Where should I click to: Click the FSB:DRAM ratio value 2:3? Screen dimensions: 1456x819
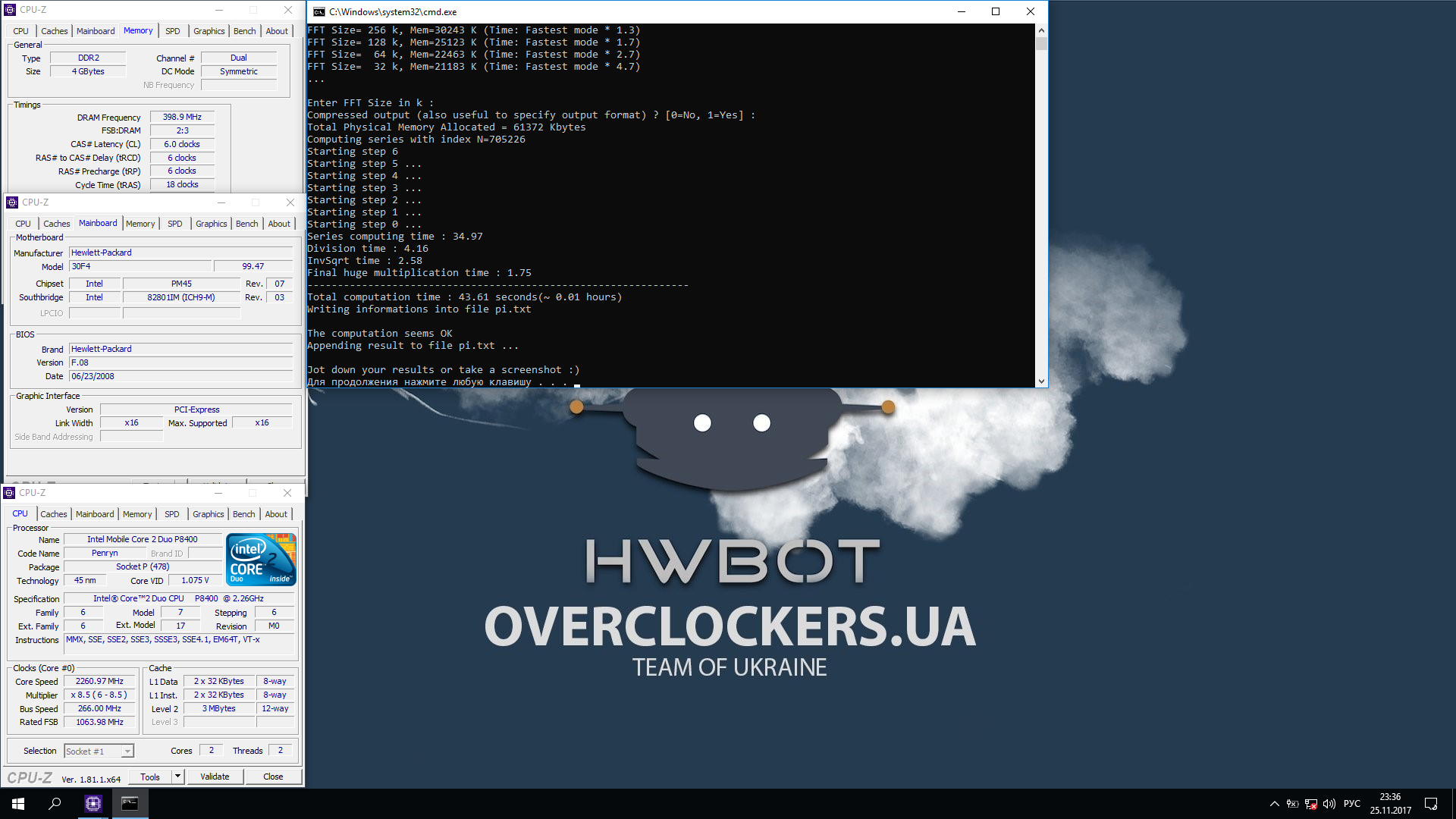[182, 130]
